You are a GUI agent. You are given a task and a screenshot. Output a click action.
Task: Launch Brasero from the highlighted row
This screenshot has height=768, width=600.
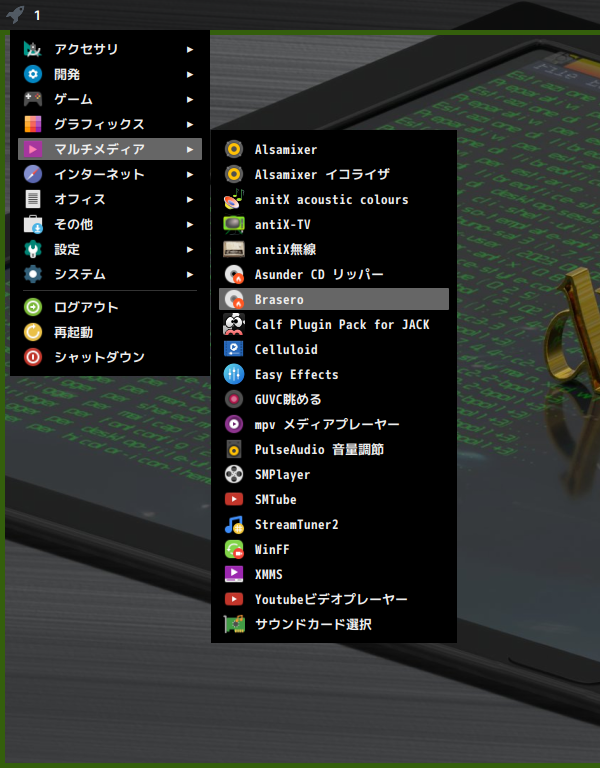coord(334,299)
